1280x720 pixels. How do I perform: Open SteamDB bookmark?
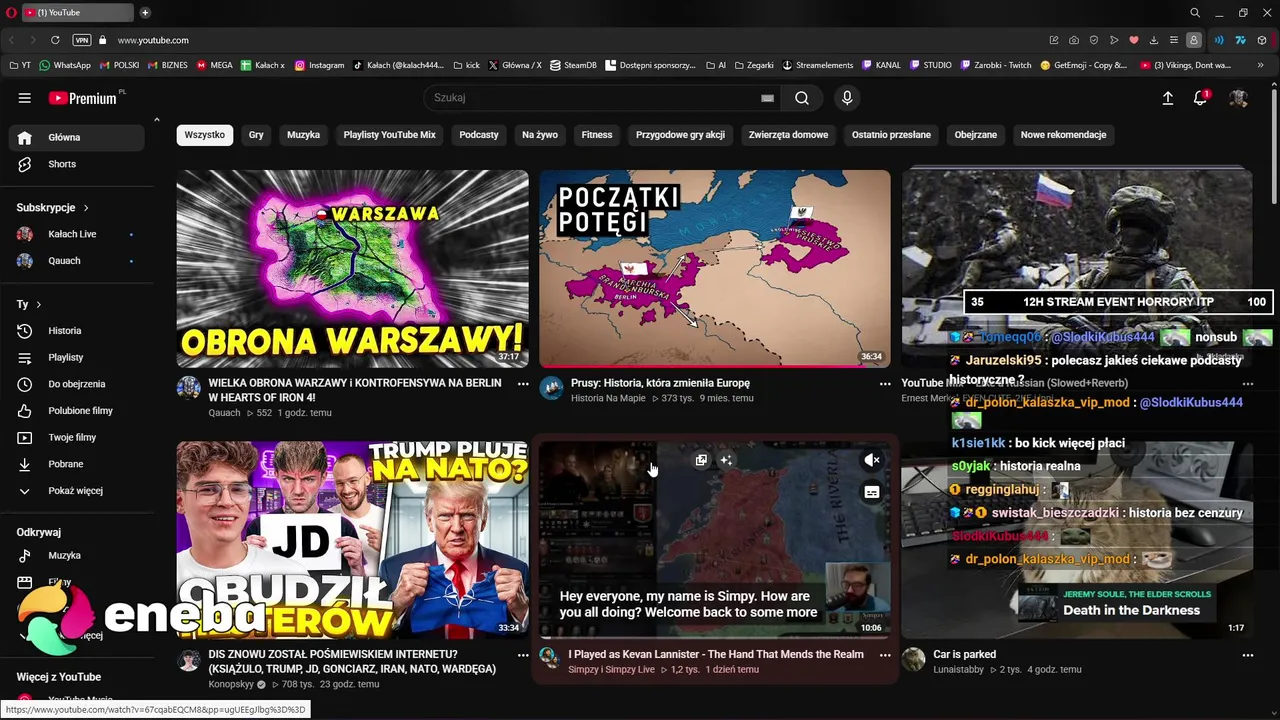tap(573, 65)
